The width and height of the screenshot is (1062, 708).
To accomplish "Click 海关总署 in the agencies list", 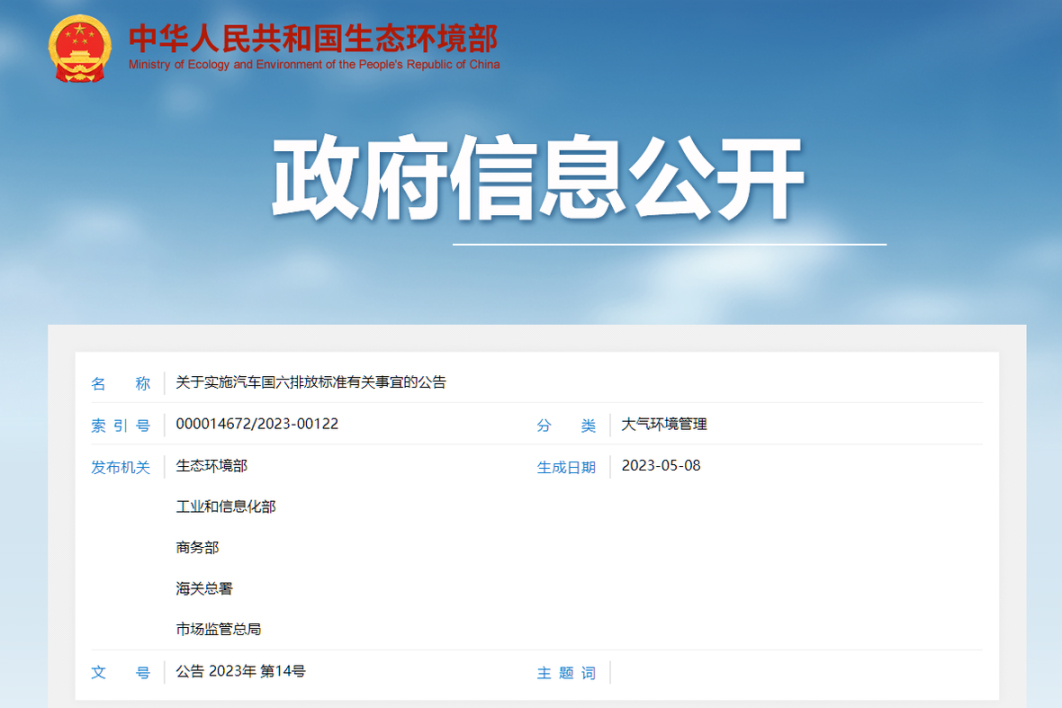I will tap(204, 589).
